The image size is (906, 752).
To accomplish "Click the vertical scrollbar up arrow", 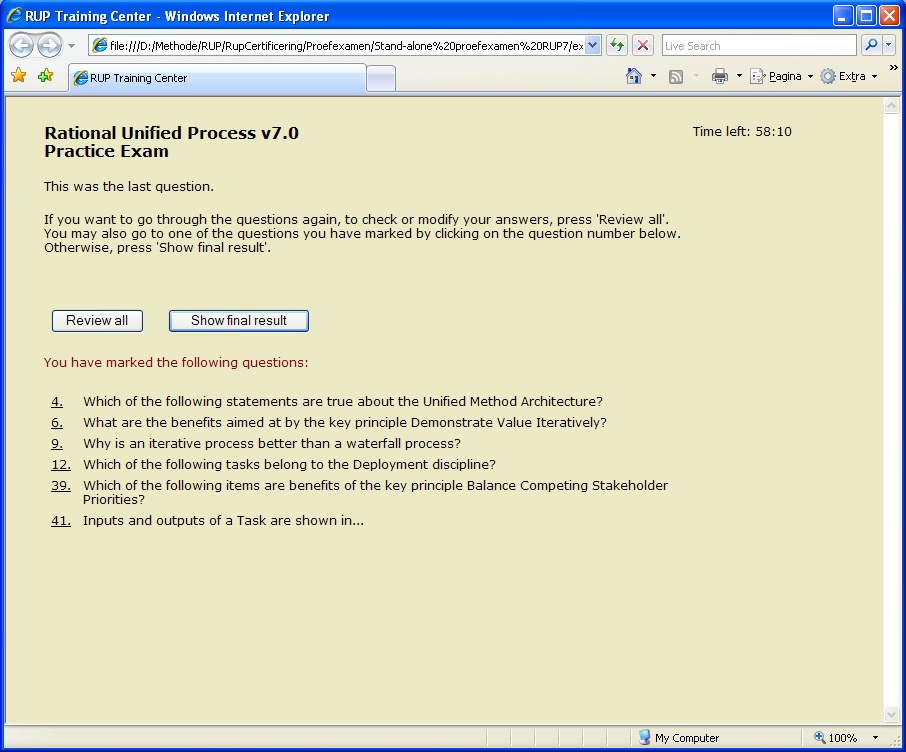I will point(892,106).
